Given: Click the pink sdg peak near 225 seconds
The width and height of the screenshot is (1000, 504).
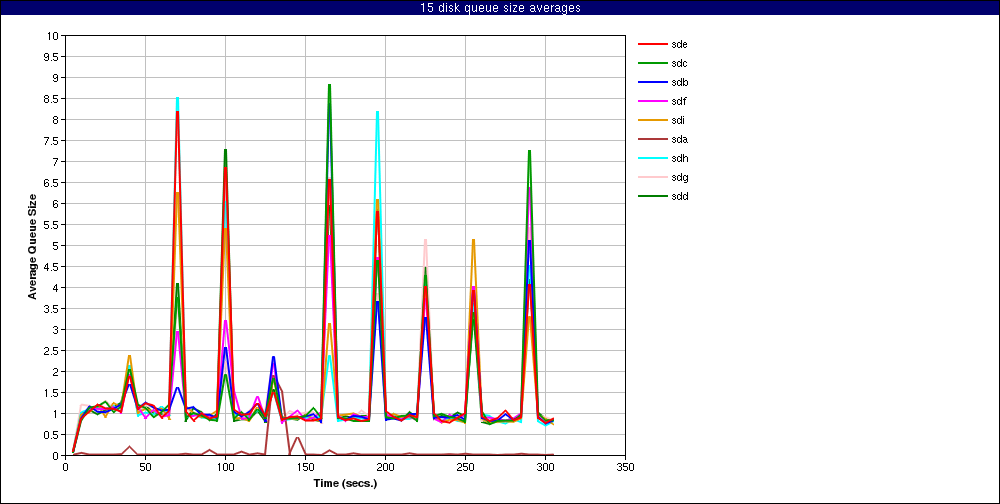Looking at the screenshot, I should click(x=425, y=239).
